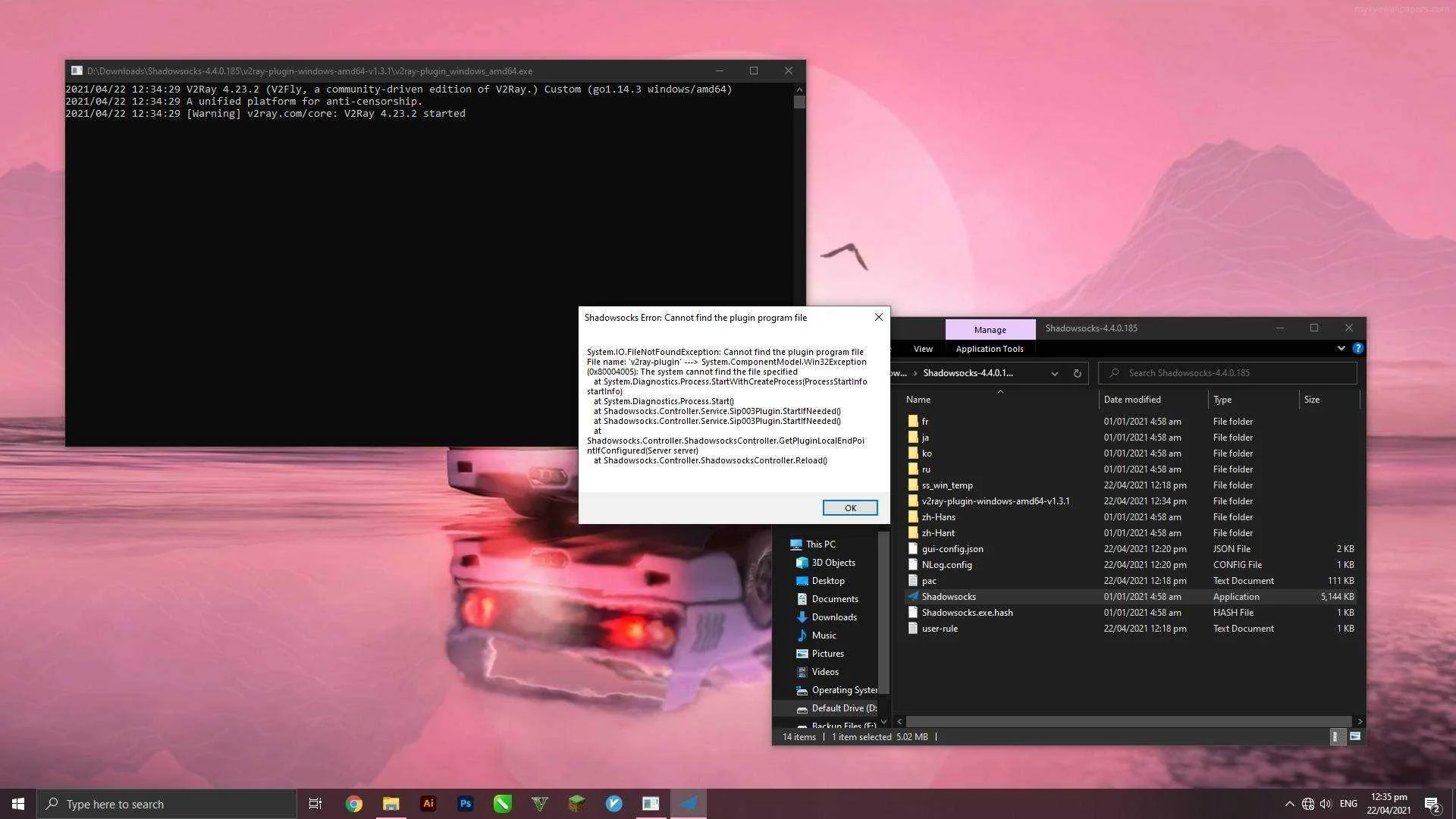Dismiss the Shadowsocks Error dialog using its X
This screenshot has width=1456, height=819.
(879, 317)
